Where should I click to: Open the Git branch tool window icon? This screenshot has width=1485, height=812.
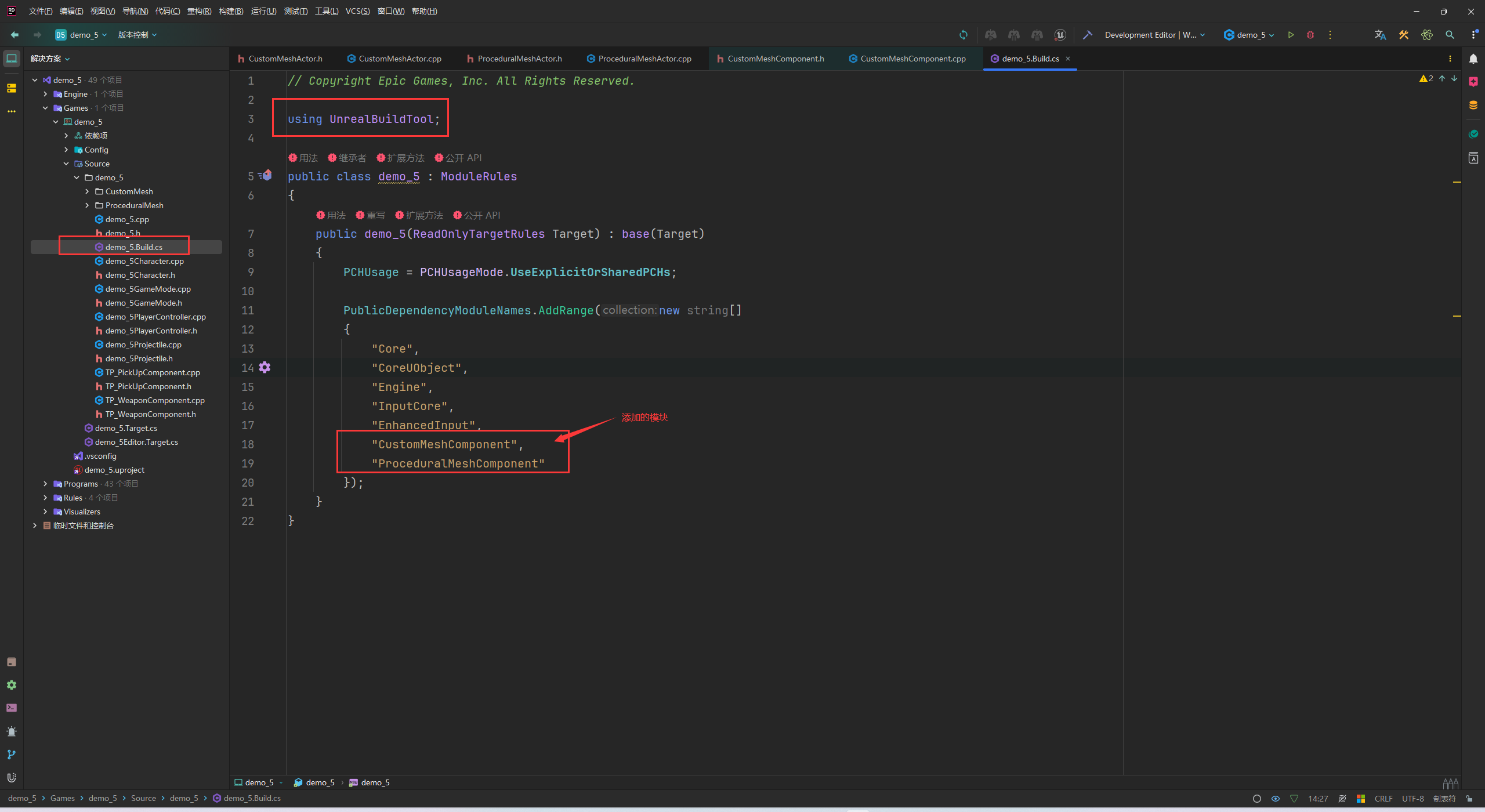11,754
